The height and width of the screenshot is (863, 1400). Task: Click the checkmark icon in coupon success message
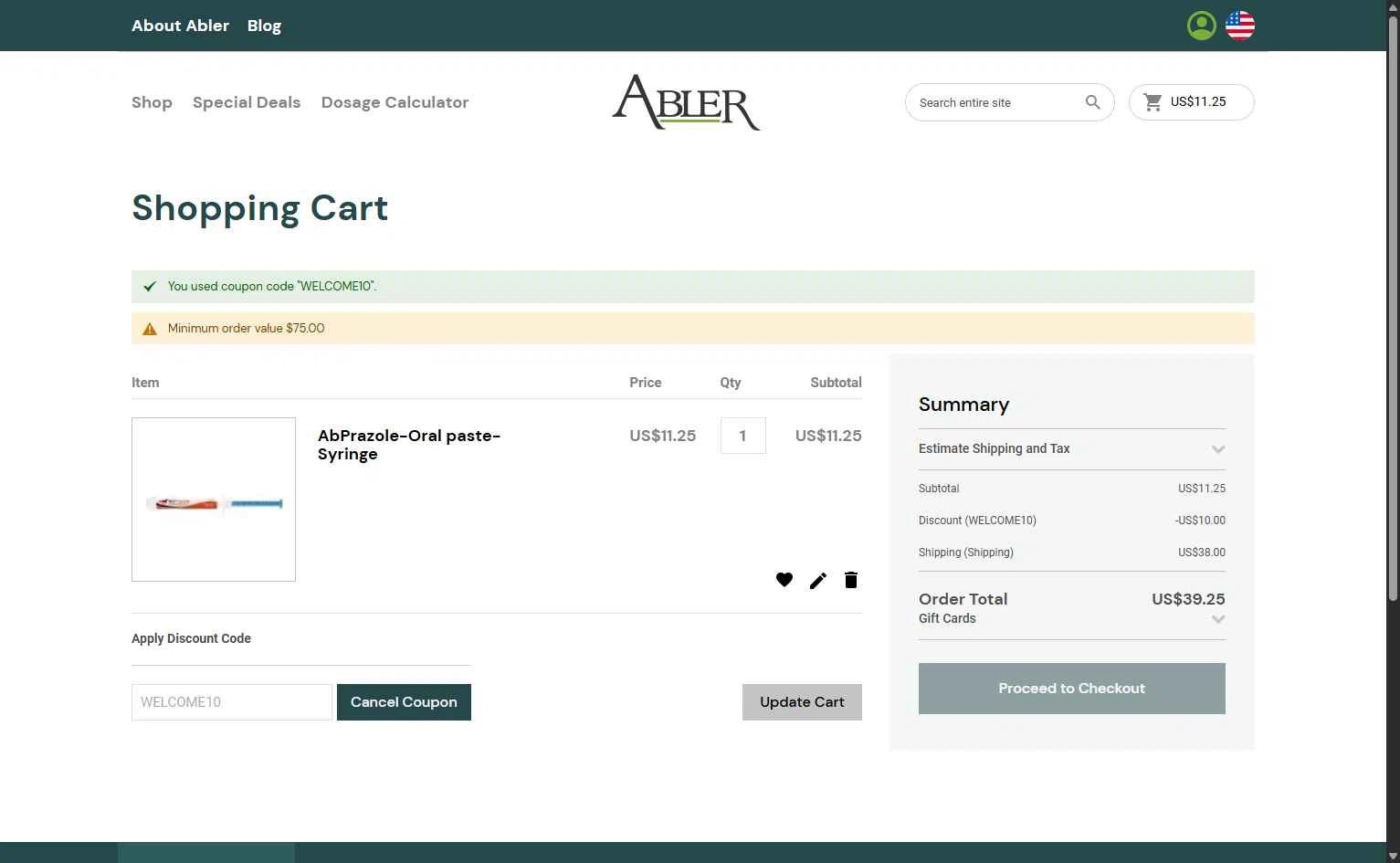point(150,287)
